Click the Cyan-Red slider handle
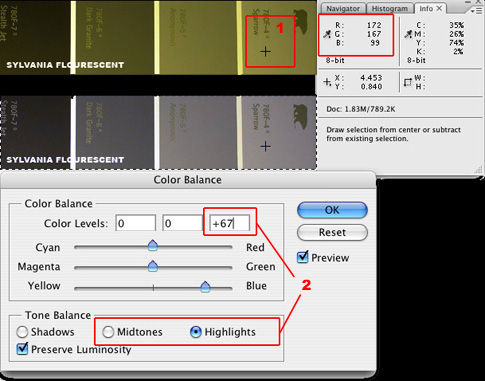485x381 pixels. (153, 245)
